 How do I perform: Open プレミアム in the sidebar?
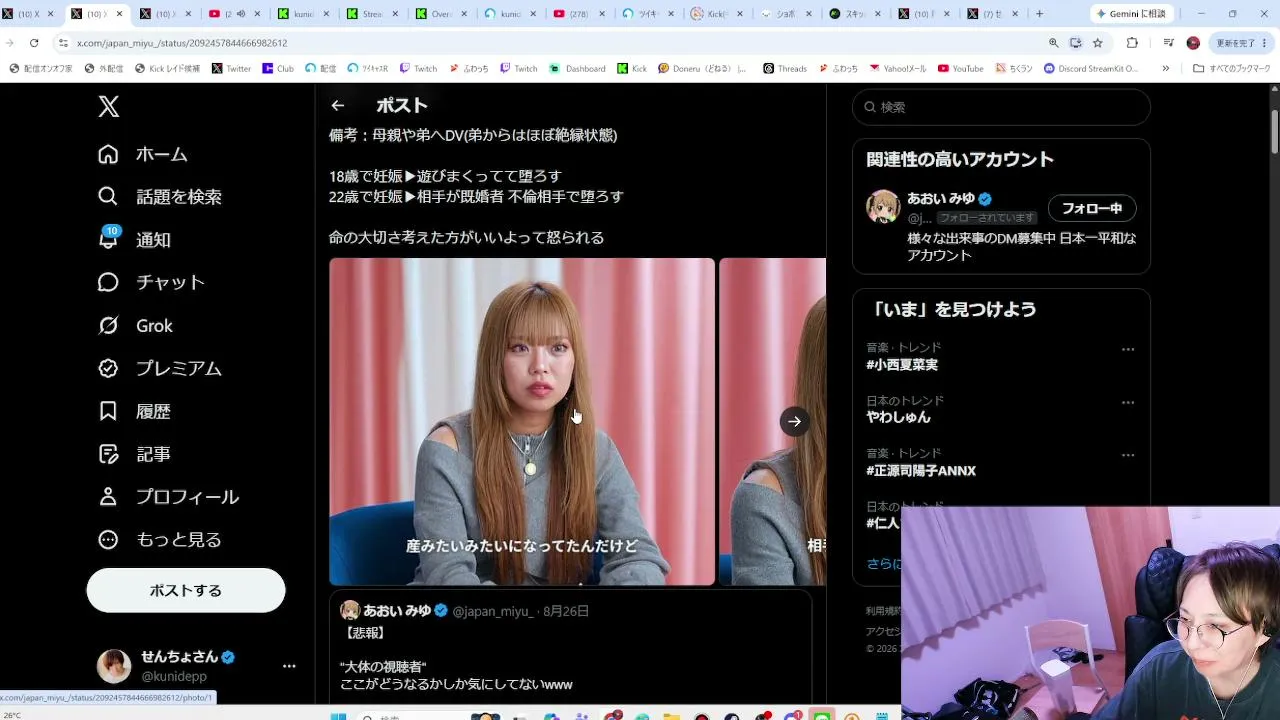click(160, 368)
